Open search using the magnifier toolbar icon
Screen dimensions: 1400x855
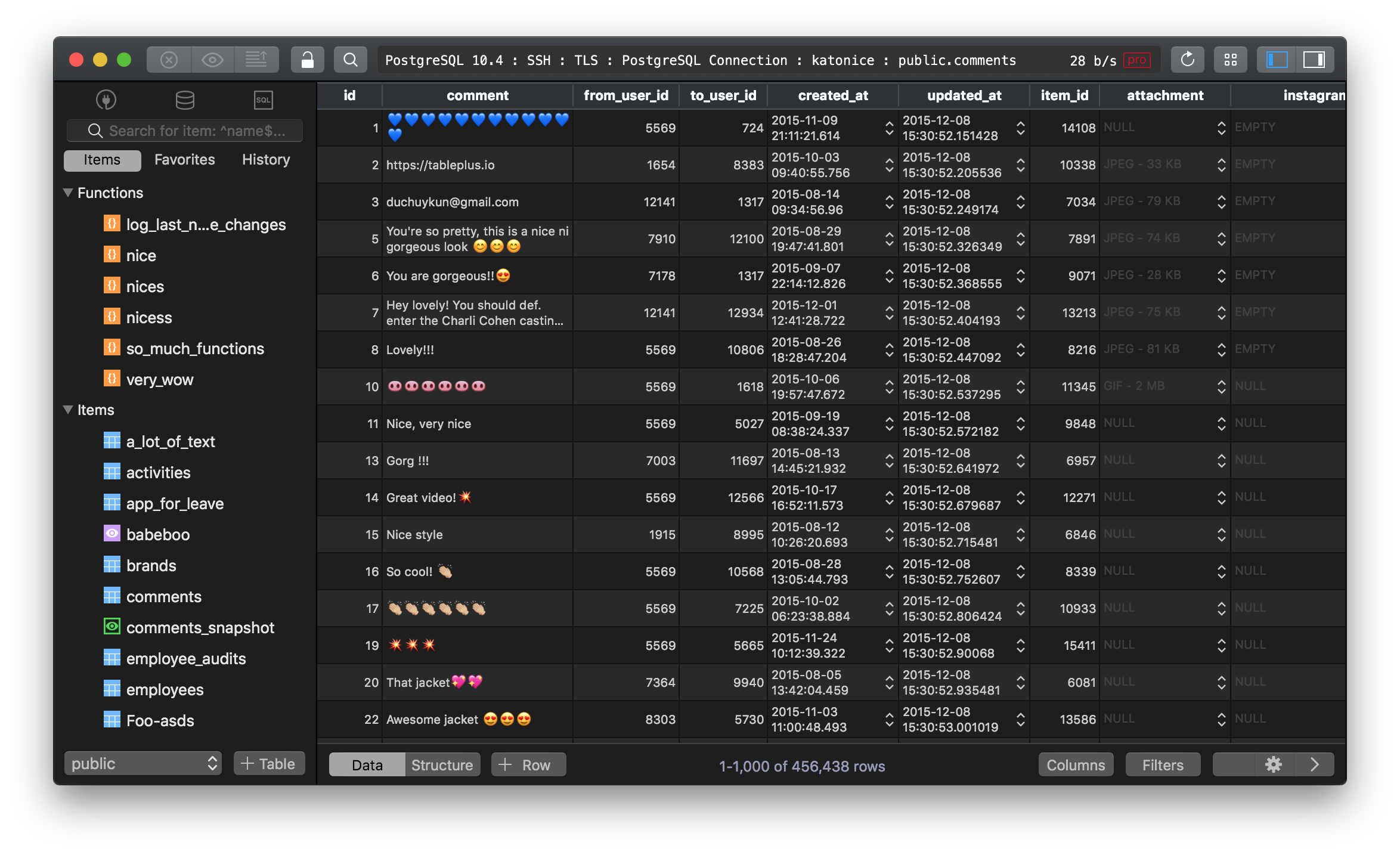click(x=350, y=60)
